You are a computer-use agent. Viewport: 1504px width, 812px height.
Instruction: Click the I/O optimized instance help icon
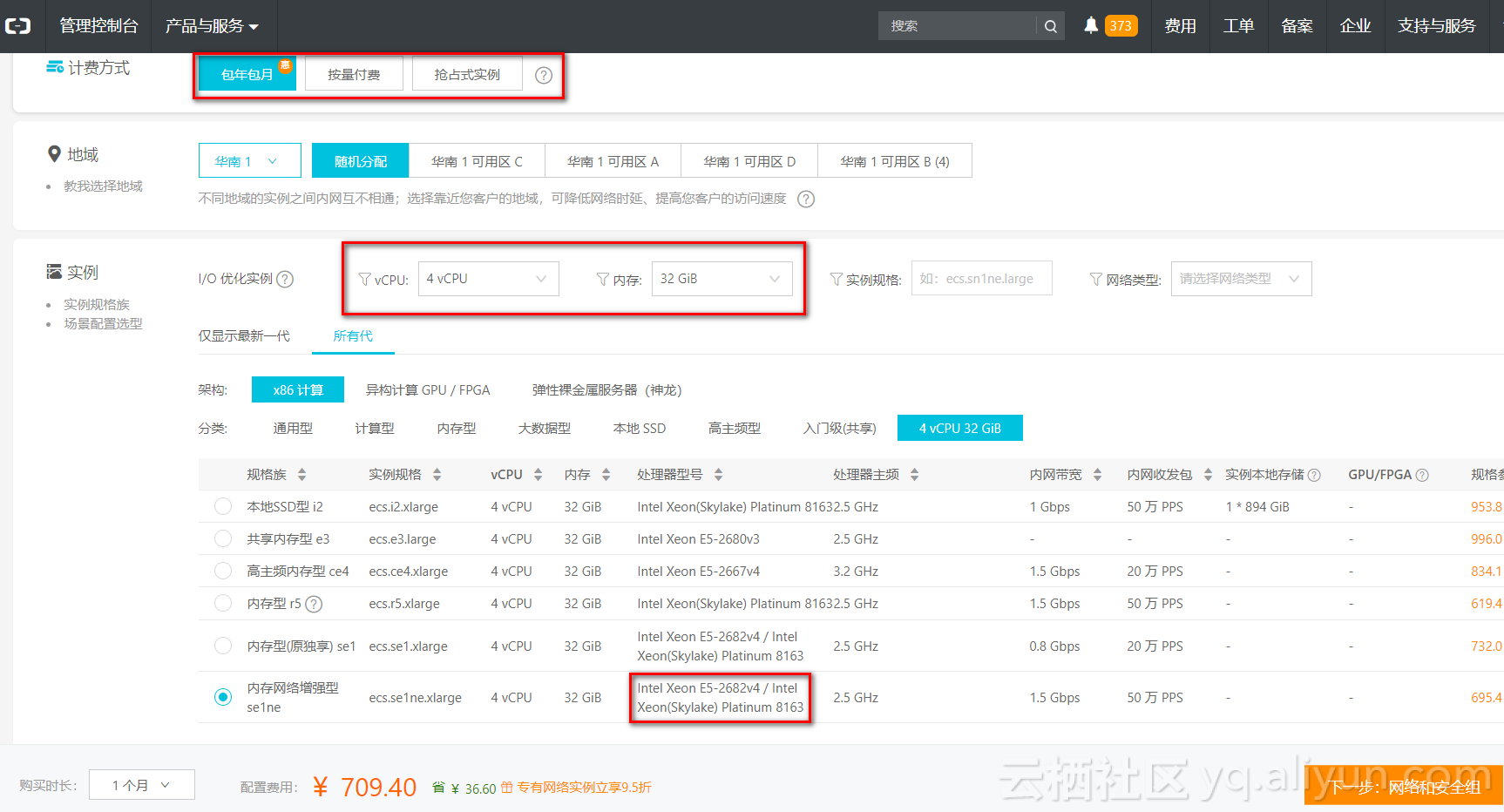point(285,279)
